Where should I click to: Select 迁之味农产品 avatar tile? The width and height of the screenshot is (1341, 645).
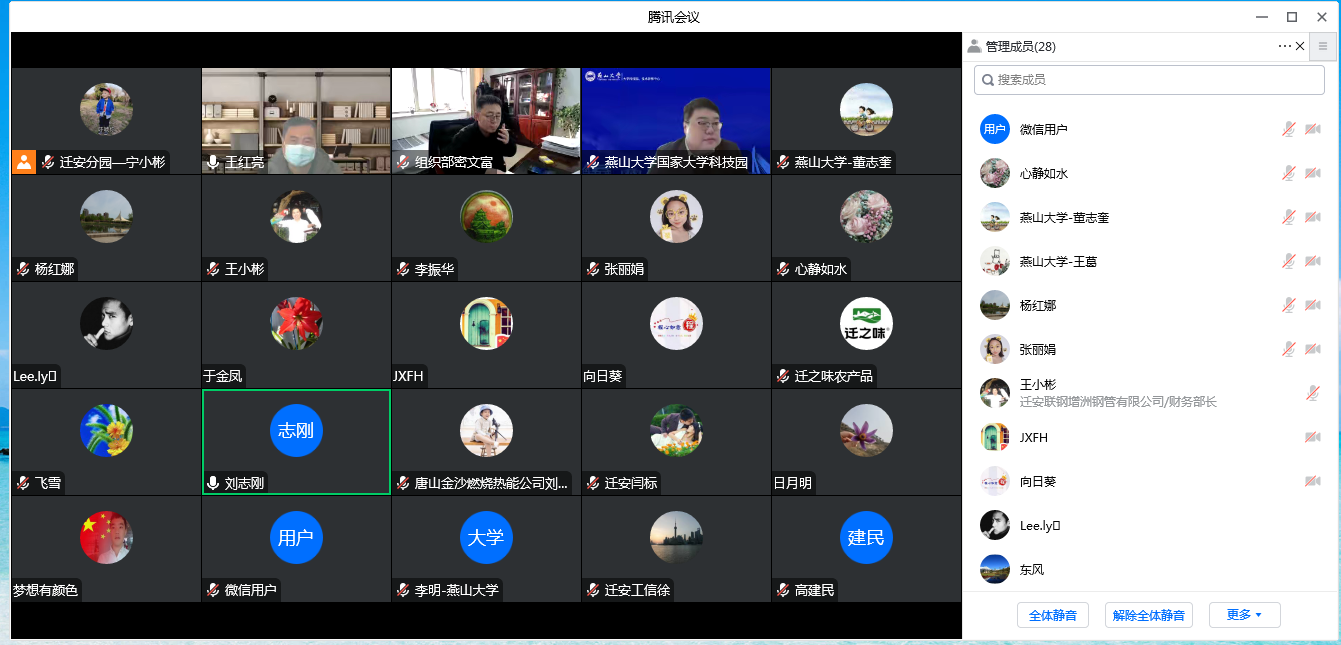tap(866, 335)
